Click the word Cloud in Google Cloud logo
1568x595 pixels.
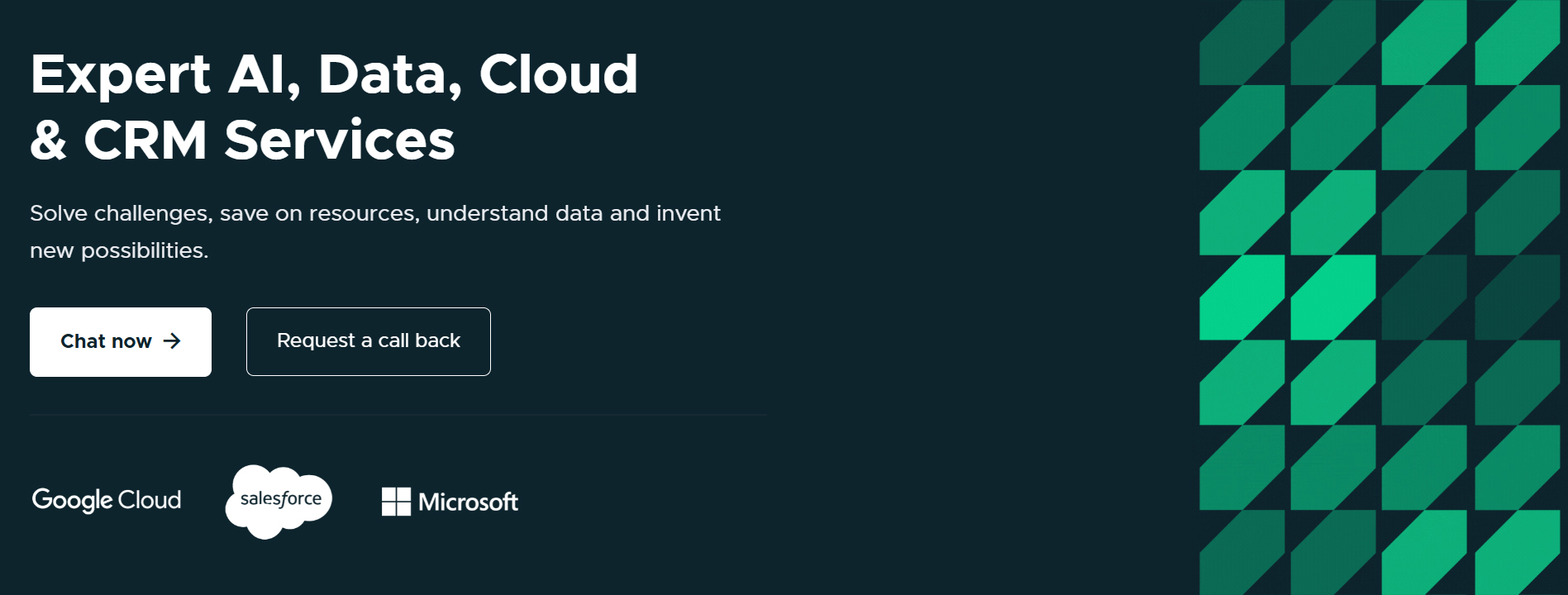[150, 500]
